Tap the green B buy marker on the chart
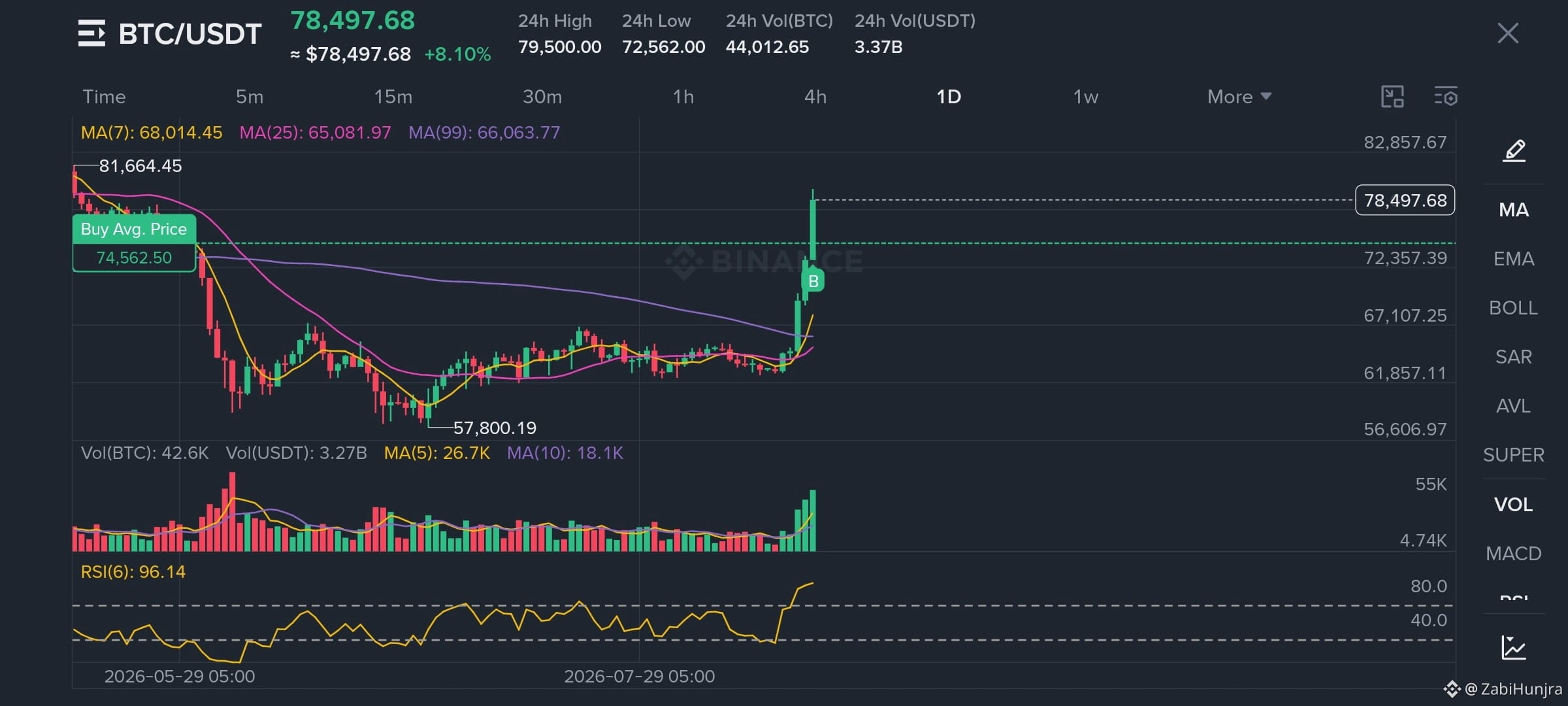Screen dimensions: 1568x706 pyautogui.click(x=813, y=281)
